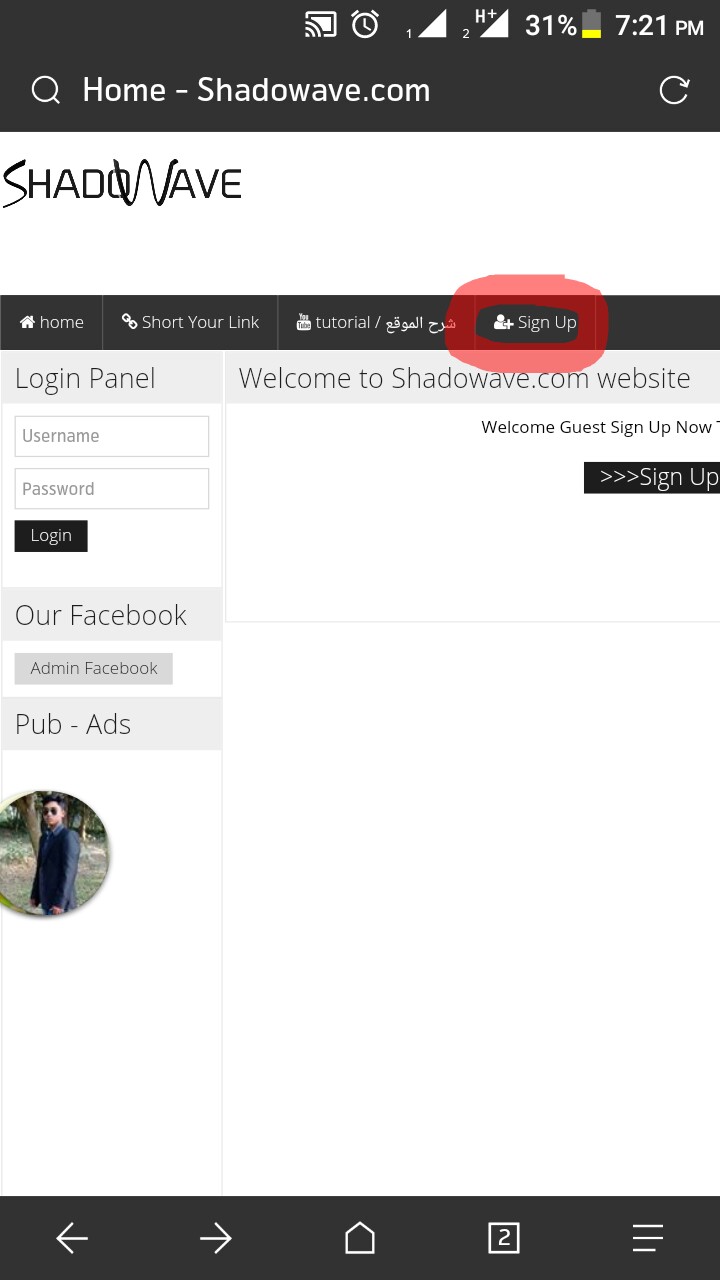Open the tutorial nav item
The width and height of the screenshot is (720, 1280).
(376, 322)
